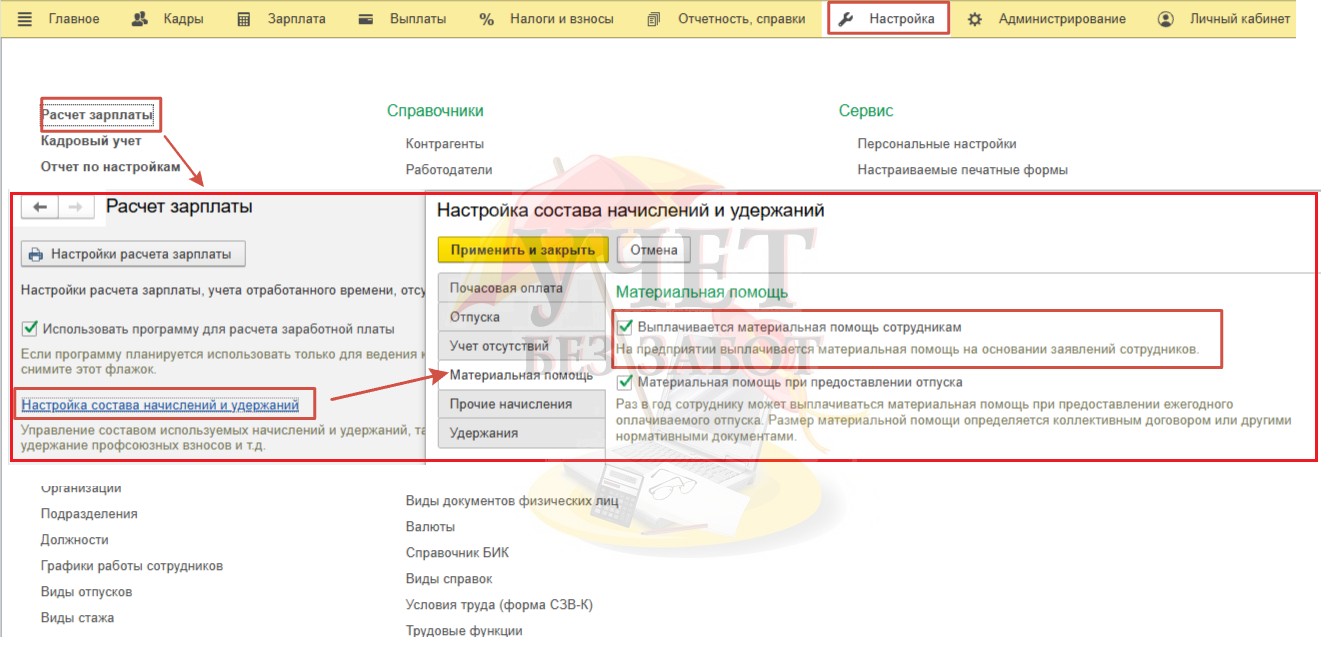This screenshot has height=649, width=1343.
Task: Open Отчет по настройкам
Action: 111,167
